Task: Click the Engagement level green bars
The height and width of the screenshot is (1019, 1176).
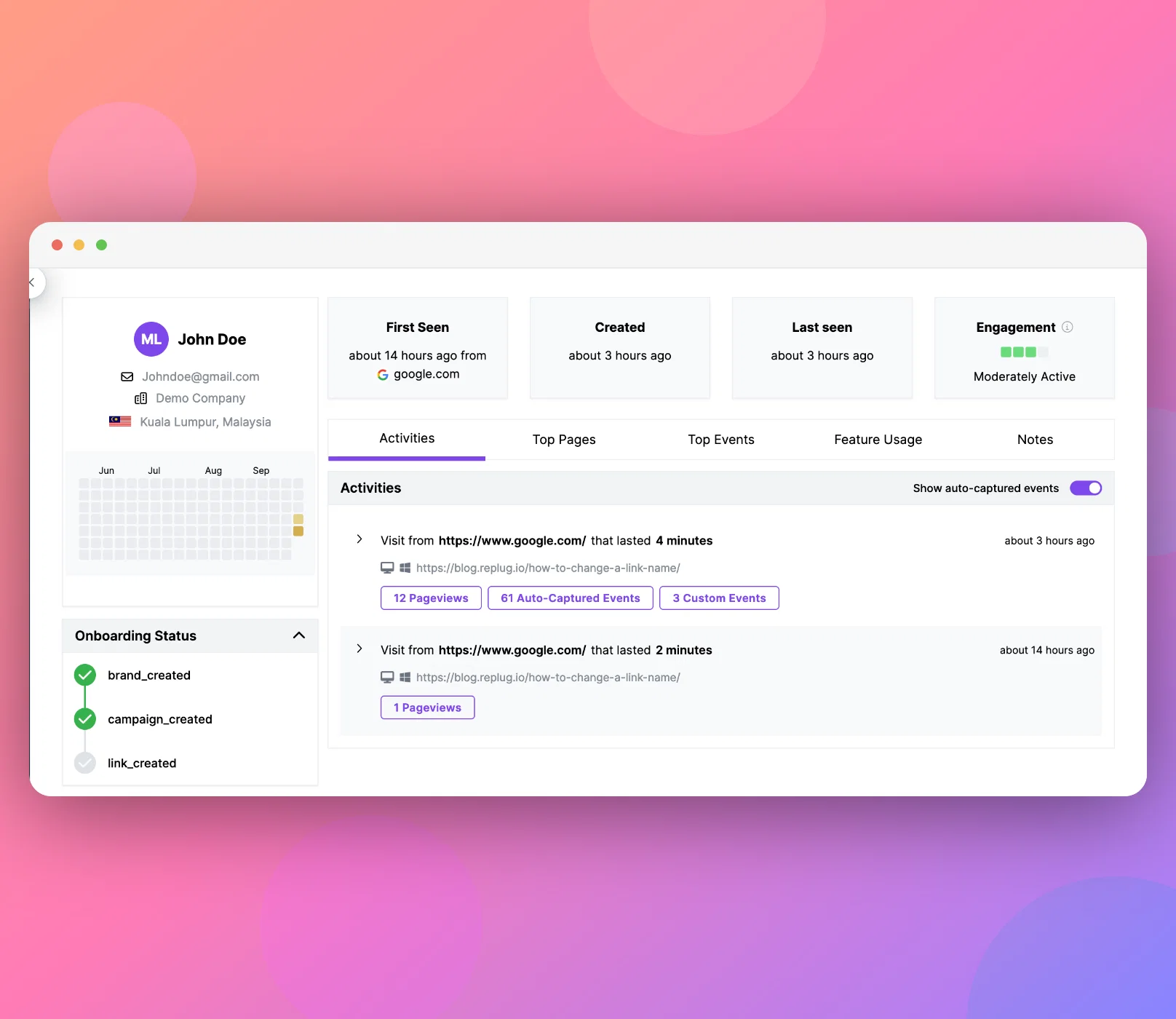Action: point(1025,352)
